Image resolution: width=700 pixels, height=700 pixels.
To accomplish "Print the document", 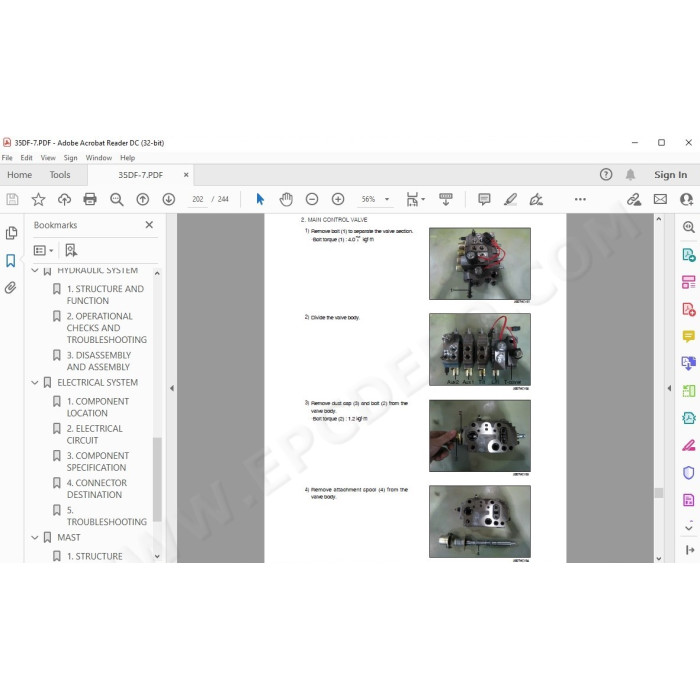I will click(x=90, y=199).
